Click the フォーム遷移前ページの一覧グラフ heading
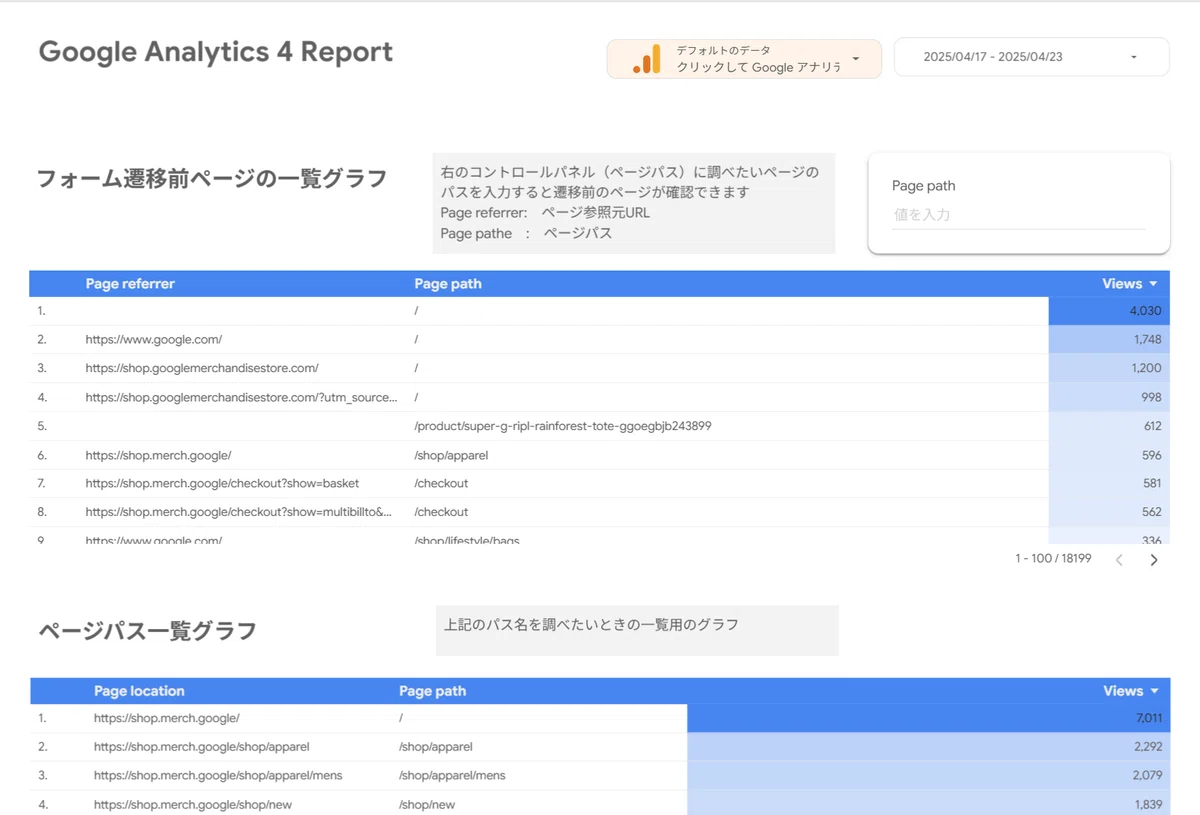1200x815 pixels. [x=212, y=179]
